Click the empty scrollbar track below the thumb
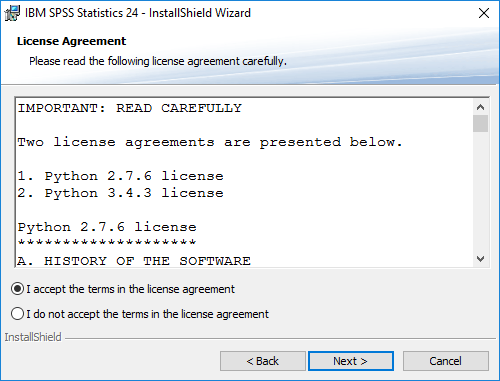 click(480, 192)
